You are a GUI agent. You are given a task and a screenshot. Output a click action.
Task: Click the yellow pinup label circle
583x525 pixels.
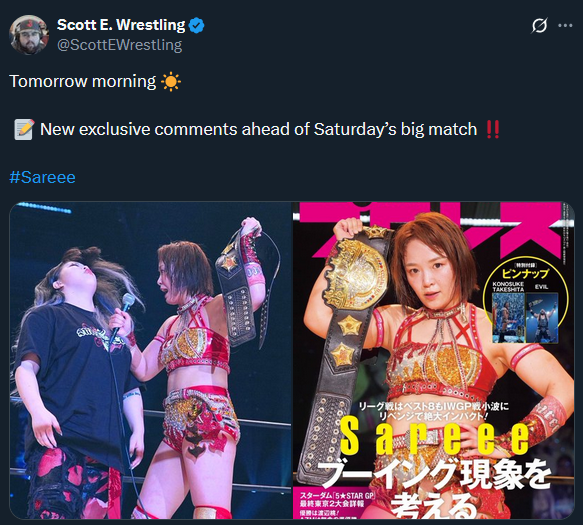525,299
